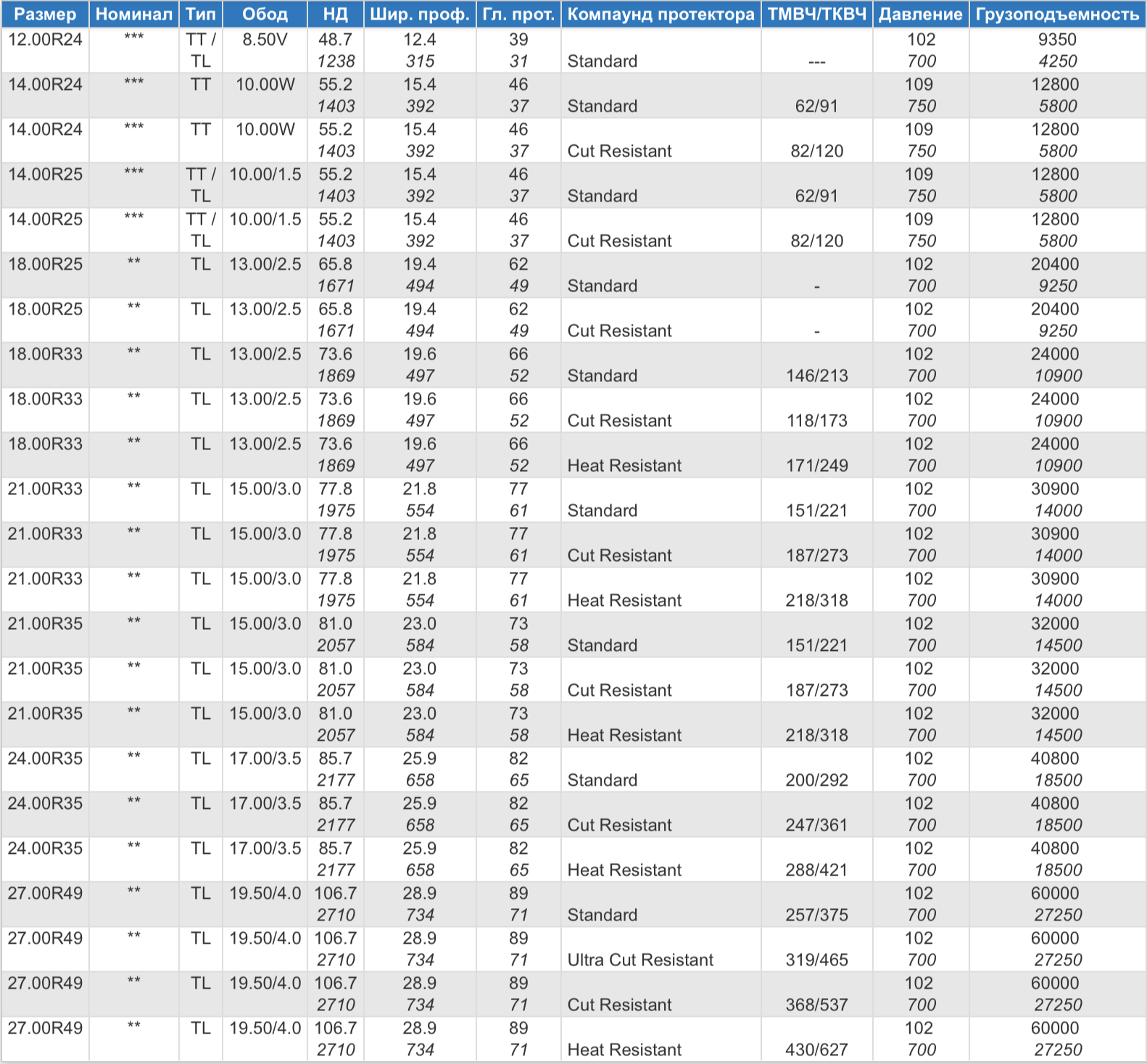Click the 146/213 TMPH value
Image resolution: width=1147 pixels, height=1064 pixels.
coord(817,376)
